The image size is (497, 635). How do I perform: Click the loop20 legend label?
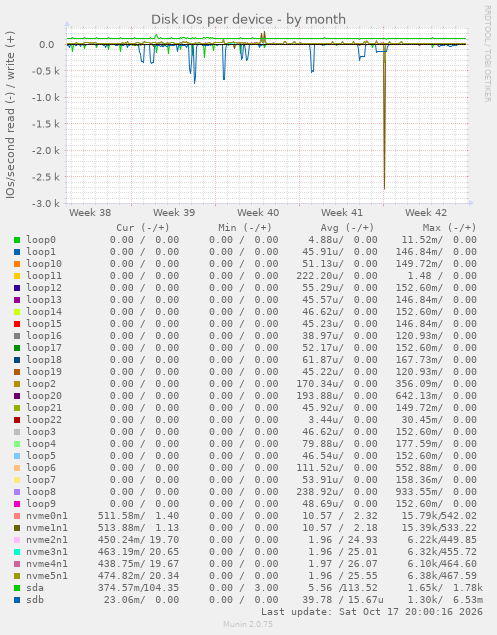[44, 396]
